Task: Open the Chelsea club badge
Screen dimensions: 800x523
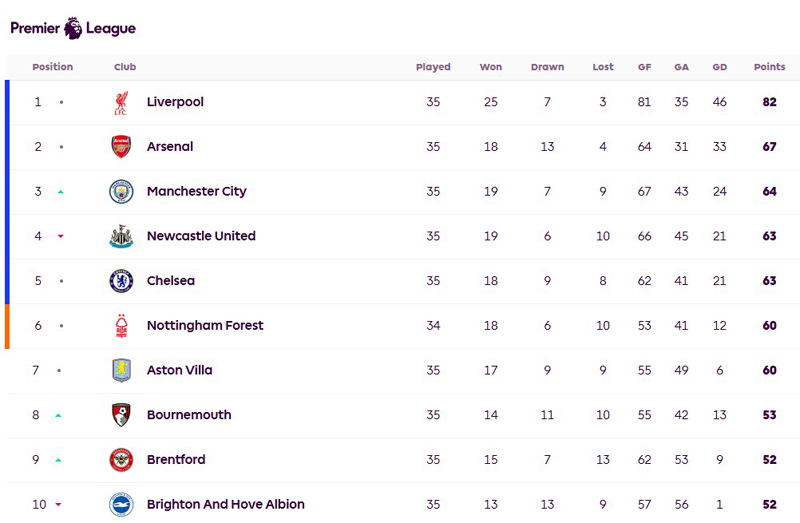Action: (x=121, y=281)
